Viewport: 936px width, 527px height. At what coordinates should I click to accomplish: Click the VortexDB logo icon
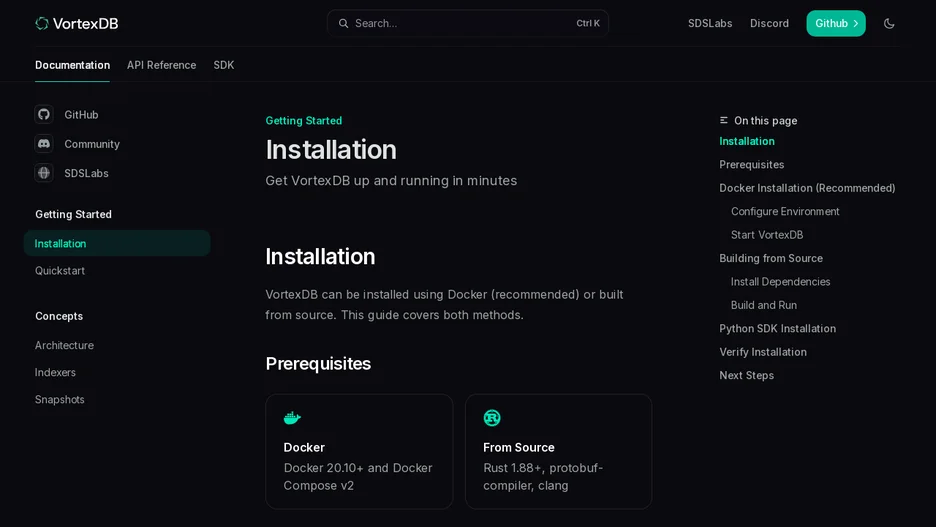point(42,23)
